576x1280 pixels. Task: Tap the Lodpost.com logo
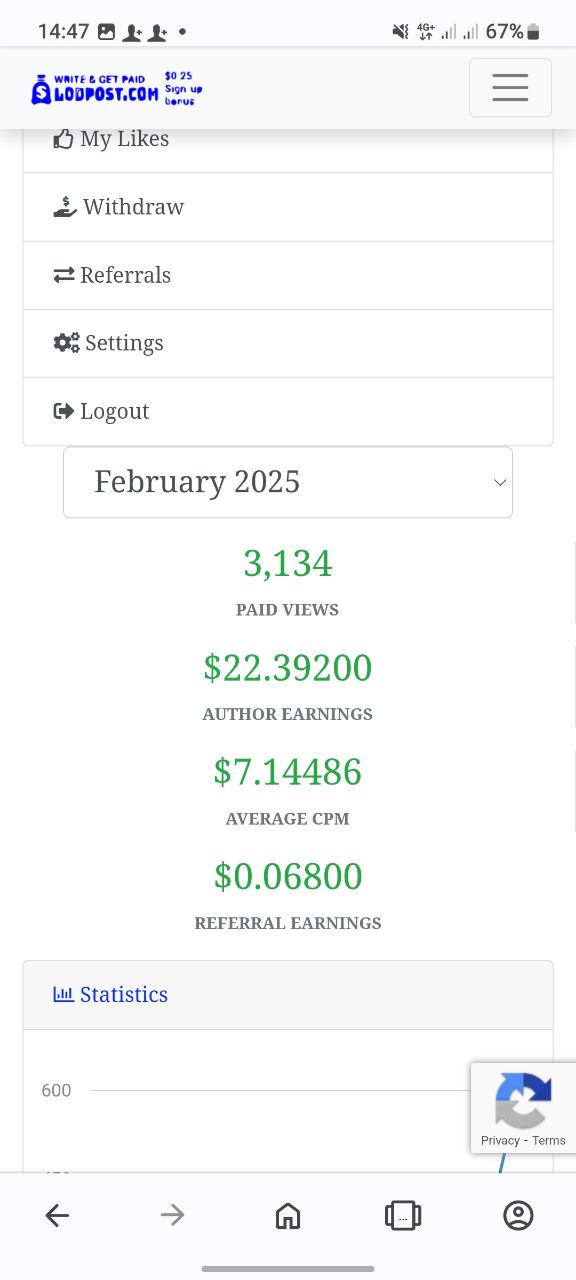coord(117,89)
